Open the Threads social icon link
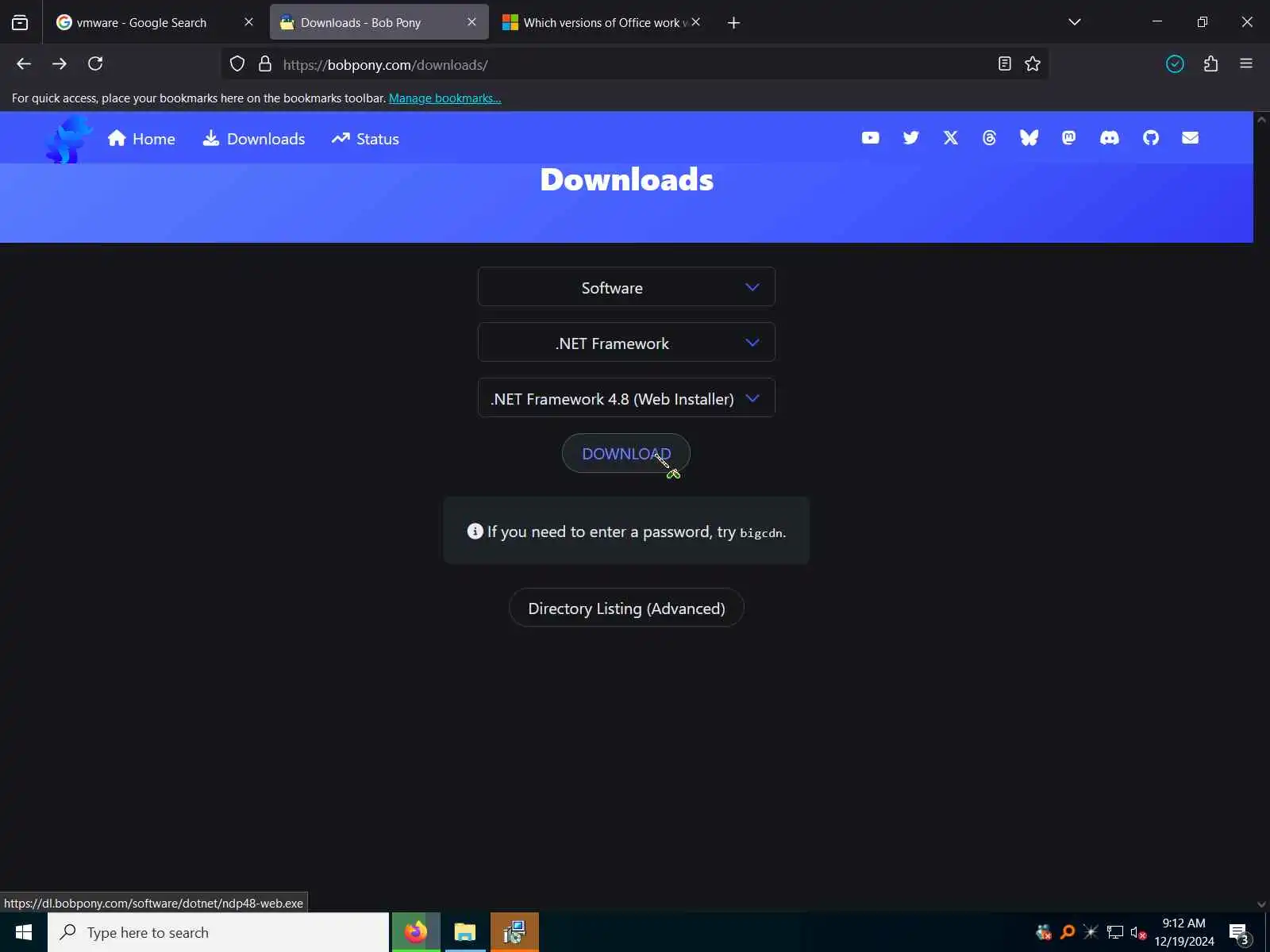The image size is (1270, 952). point(989,138)
